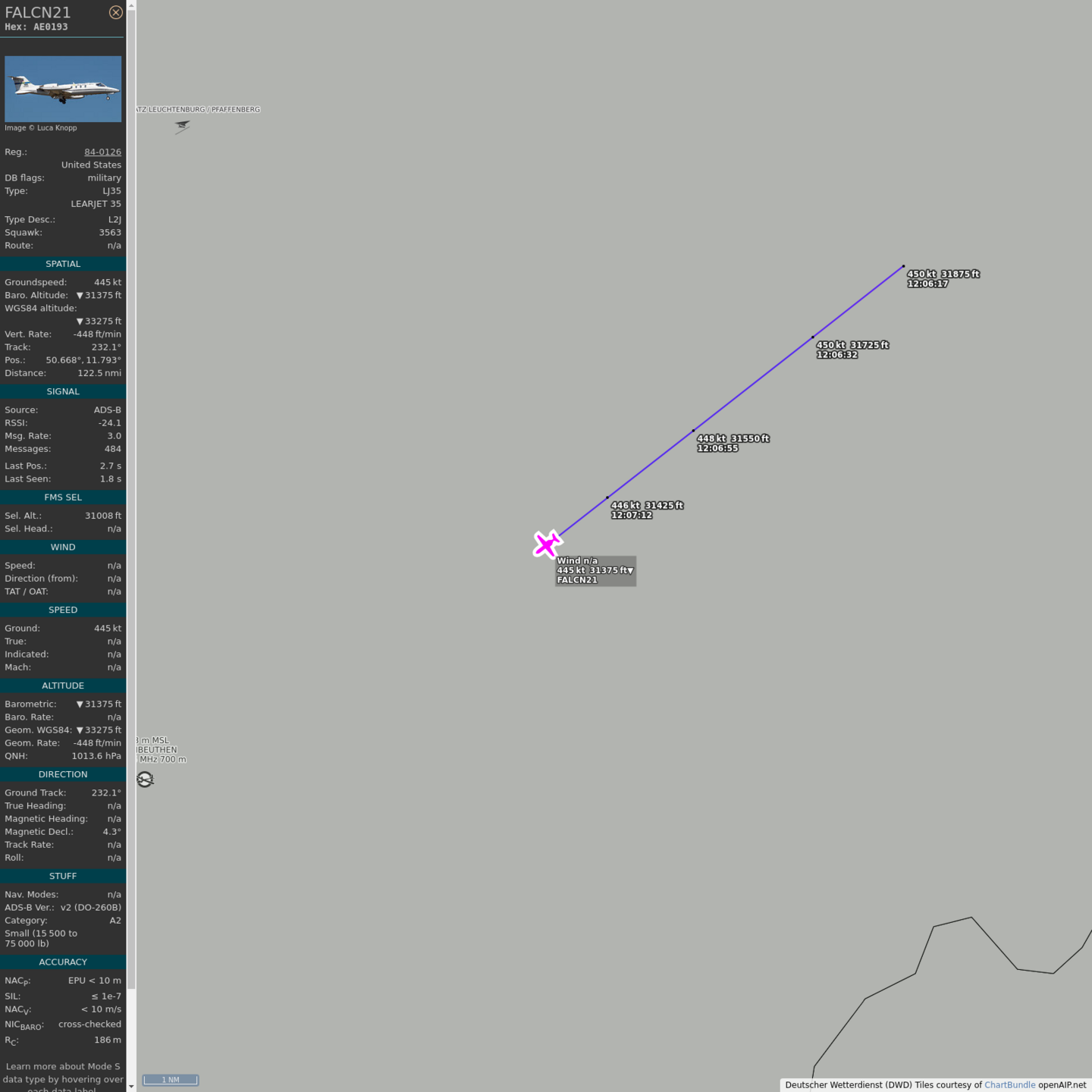Image resolution: width=1092 pixels, height=1092 pixels.
Task: Click the openAIP.net attribution text
Action: [x=1062, y=1084]
